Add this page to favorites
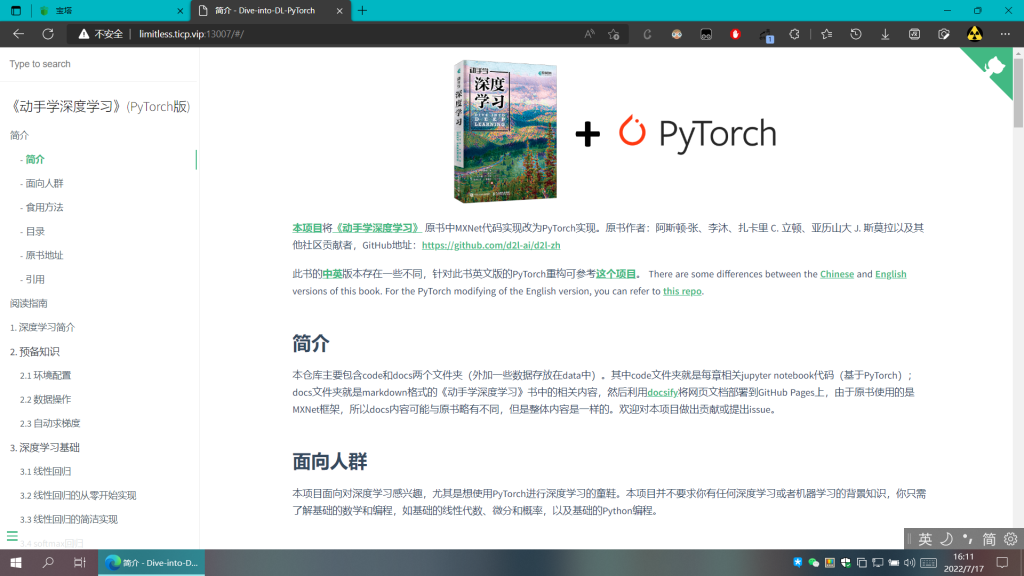This screenshot has width=1024, height=576. 613,34
